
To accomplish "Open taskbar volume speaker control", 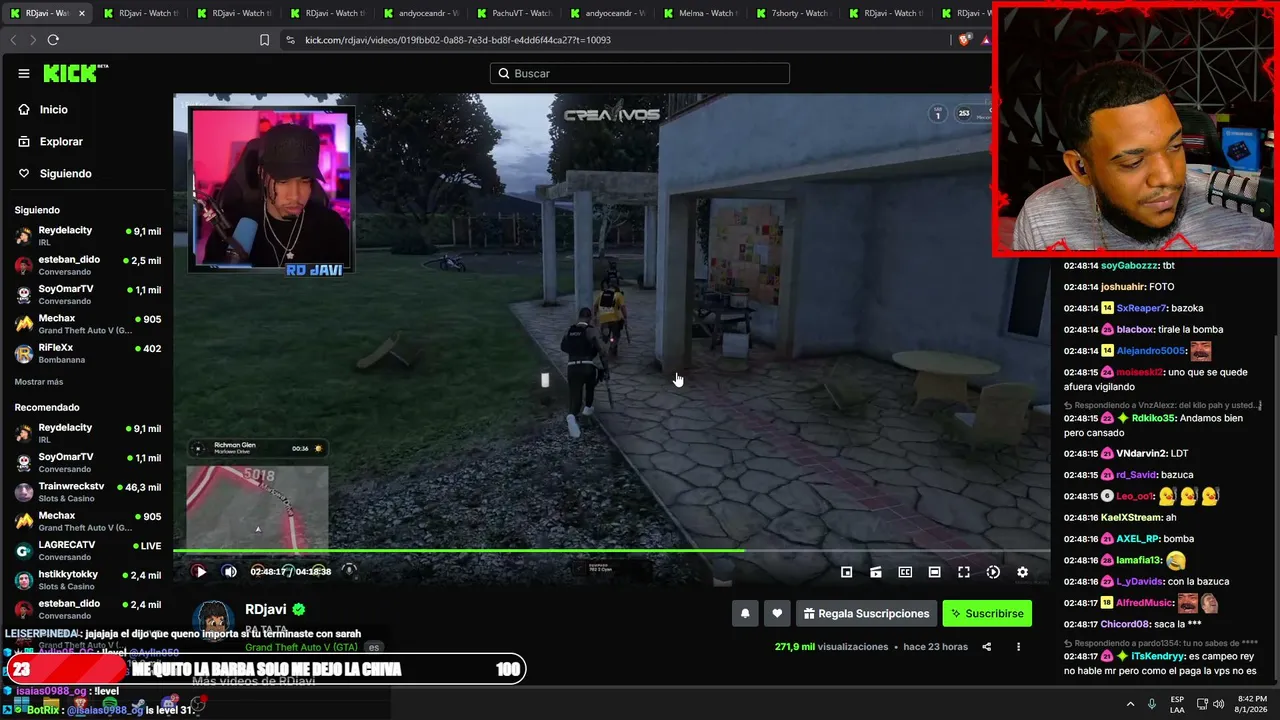I will (1219, 703).
